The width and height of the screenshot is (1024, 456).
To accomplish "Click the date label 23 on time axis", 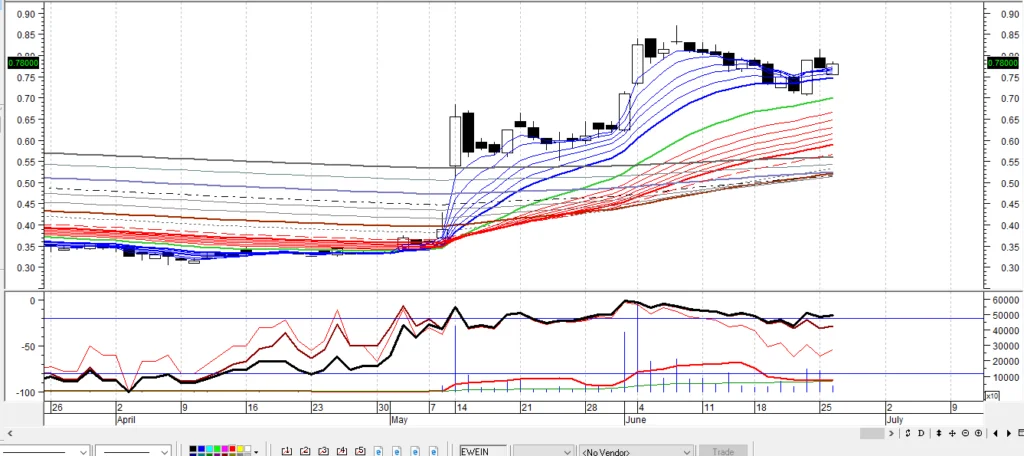I will [318, 408].
